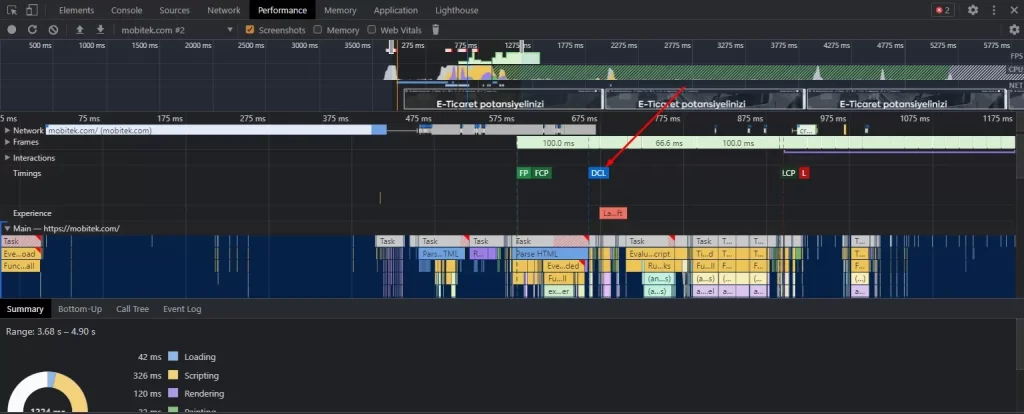Open the Lighthouse tab
1024x414 pixels.
456,10
